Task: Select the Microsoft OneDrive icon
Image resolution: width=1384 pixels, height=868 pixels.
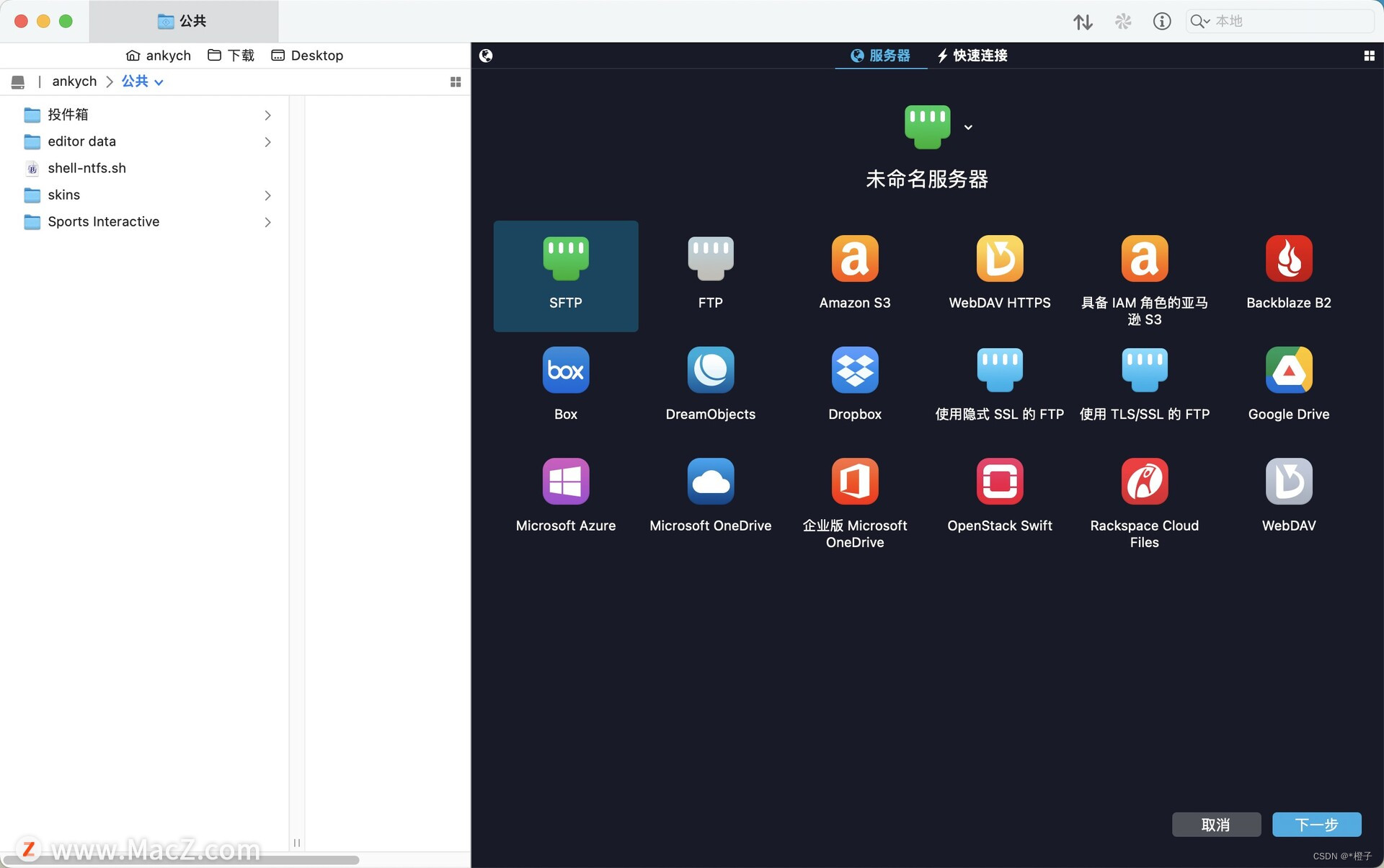Action: (x=710, y=482)
